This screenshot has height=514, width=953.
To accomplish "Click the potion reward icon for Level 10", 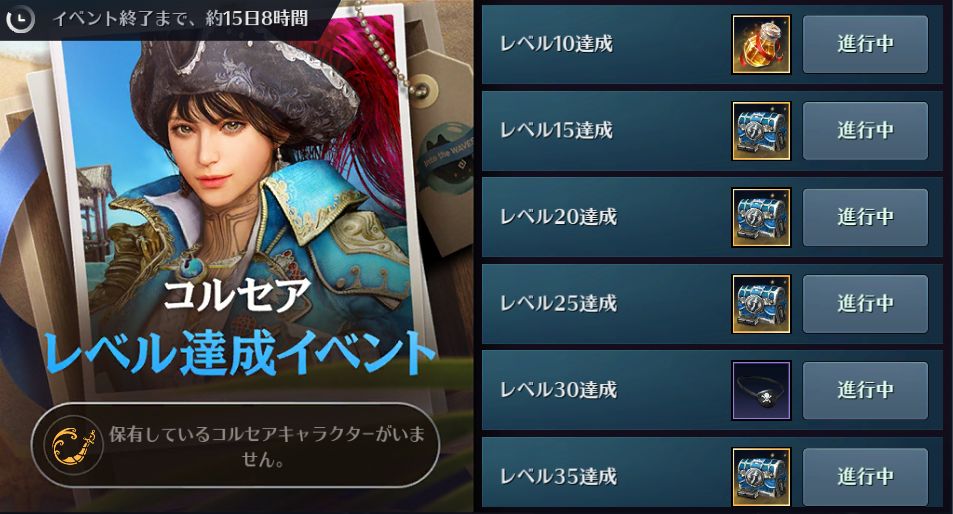I will 761,44.
